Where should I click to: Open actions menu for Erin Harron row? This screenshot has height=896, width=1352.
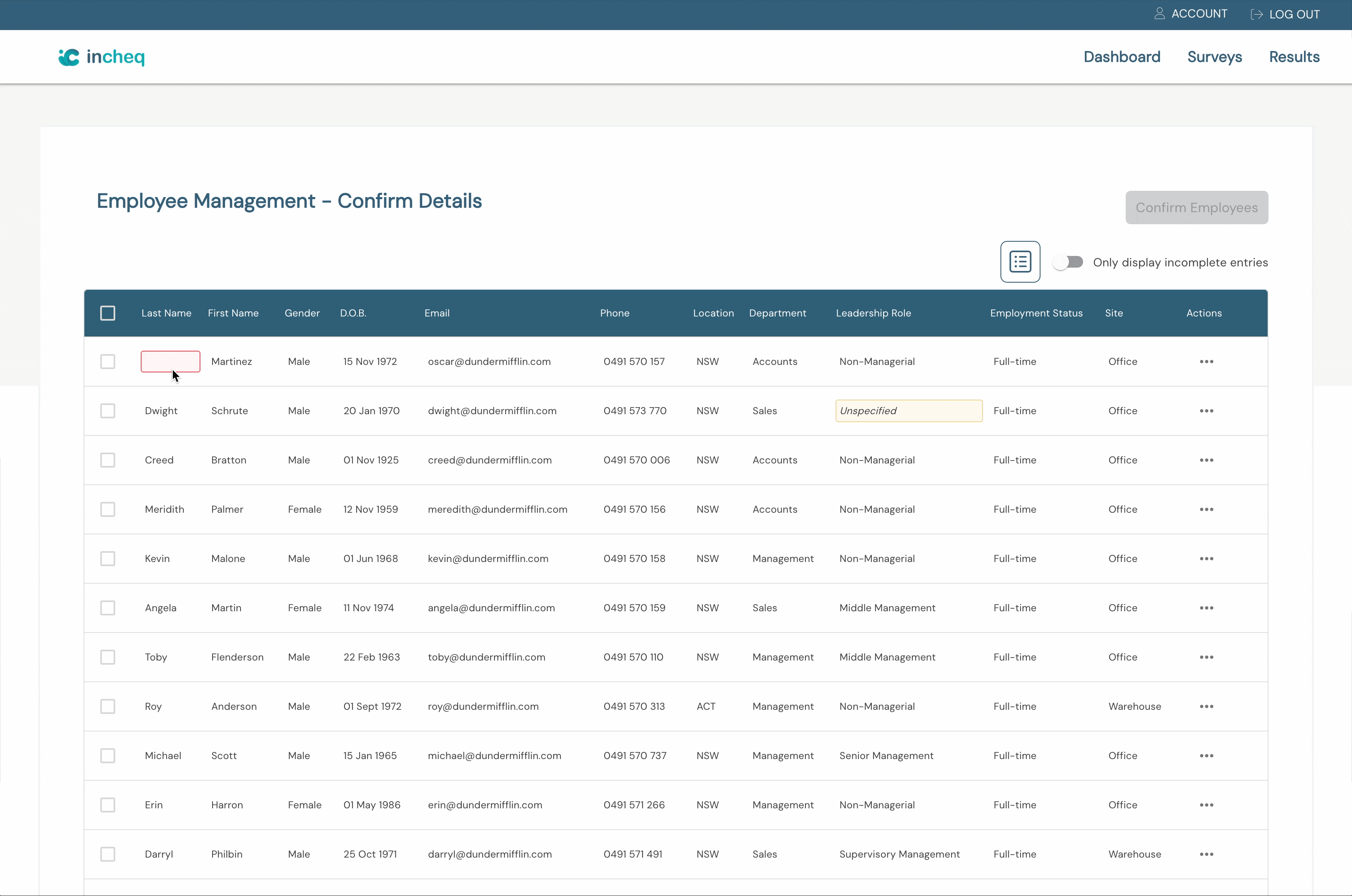[x=1206, y=805]
